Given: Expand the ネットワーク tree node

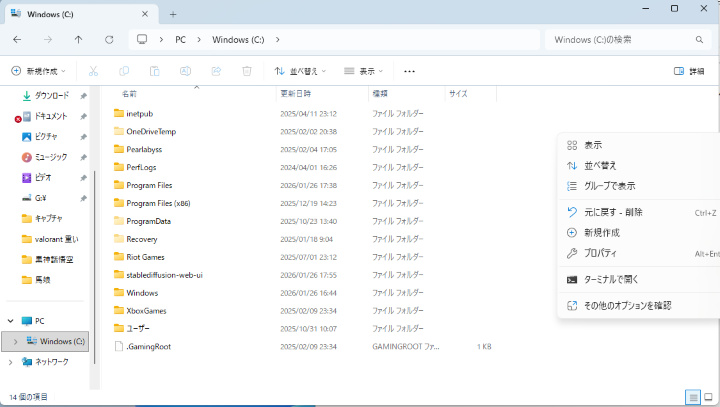Looking at the screenshot, I should 10,361.
